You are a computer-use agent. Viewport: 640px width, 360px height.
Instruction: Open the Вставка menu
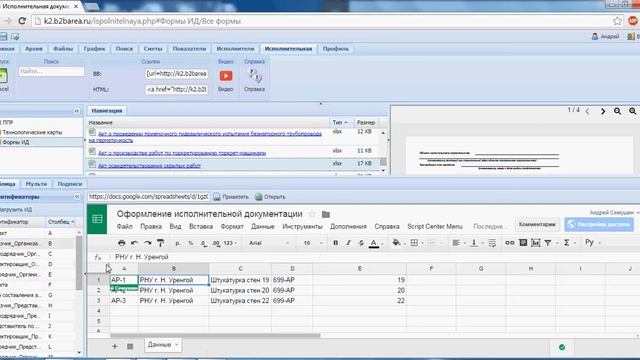click(201, 227)
